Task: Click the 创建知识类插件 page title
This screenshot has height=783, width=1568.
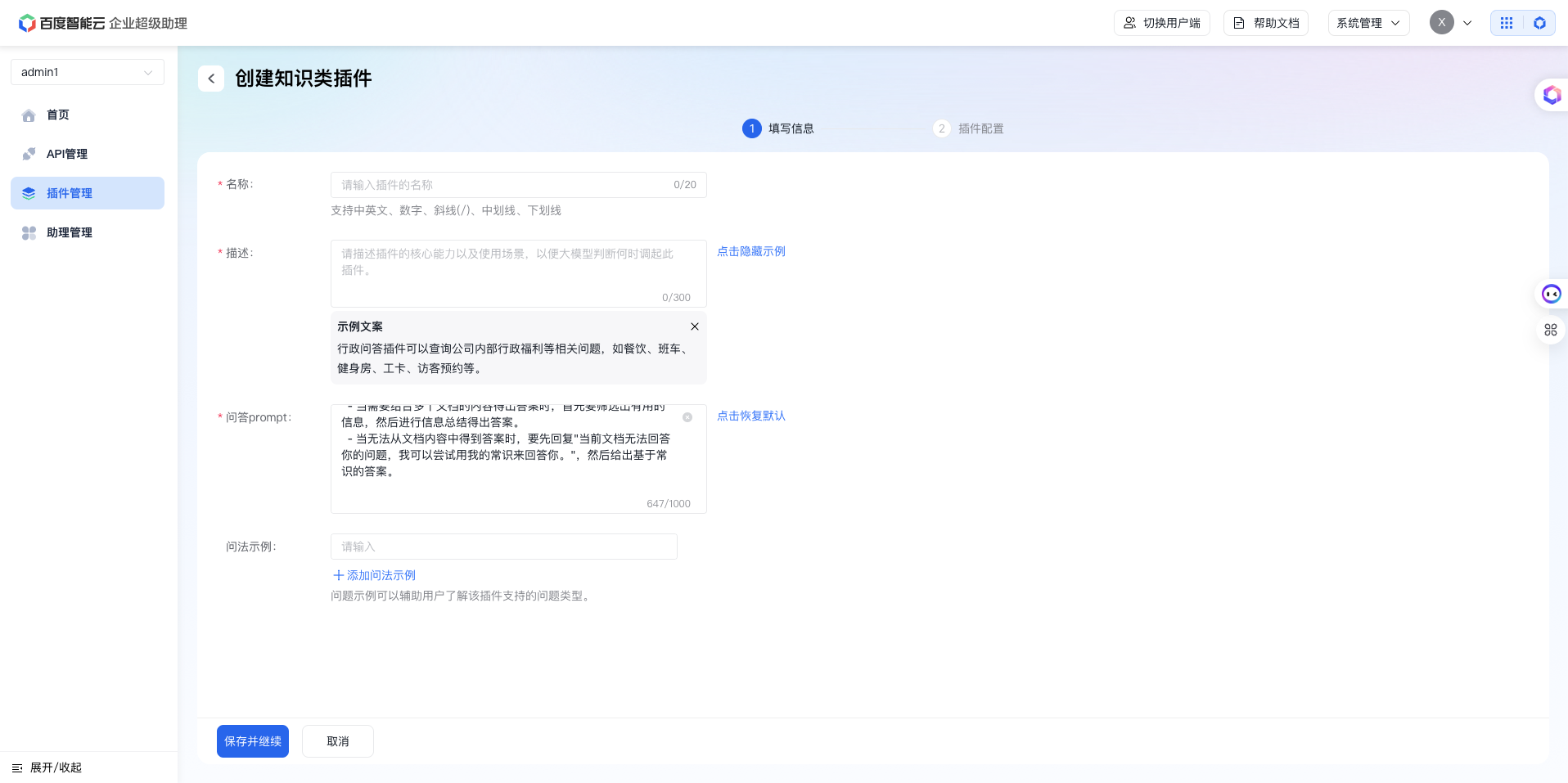Action: coord(304,79)
